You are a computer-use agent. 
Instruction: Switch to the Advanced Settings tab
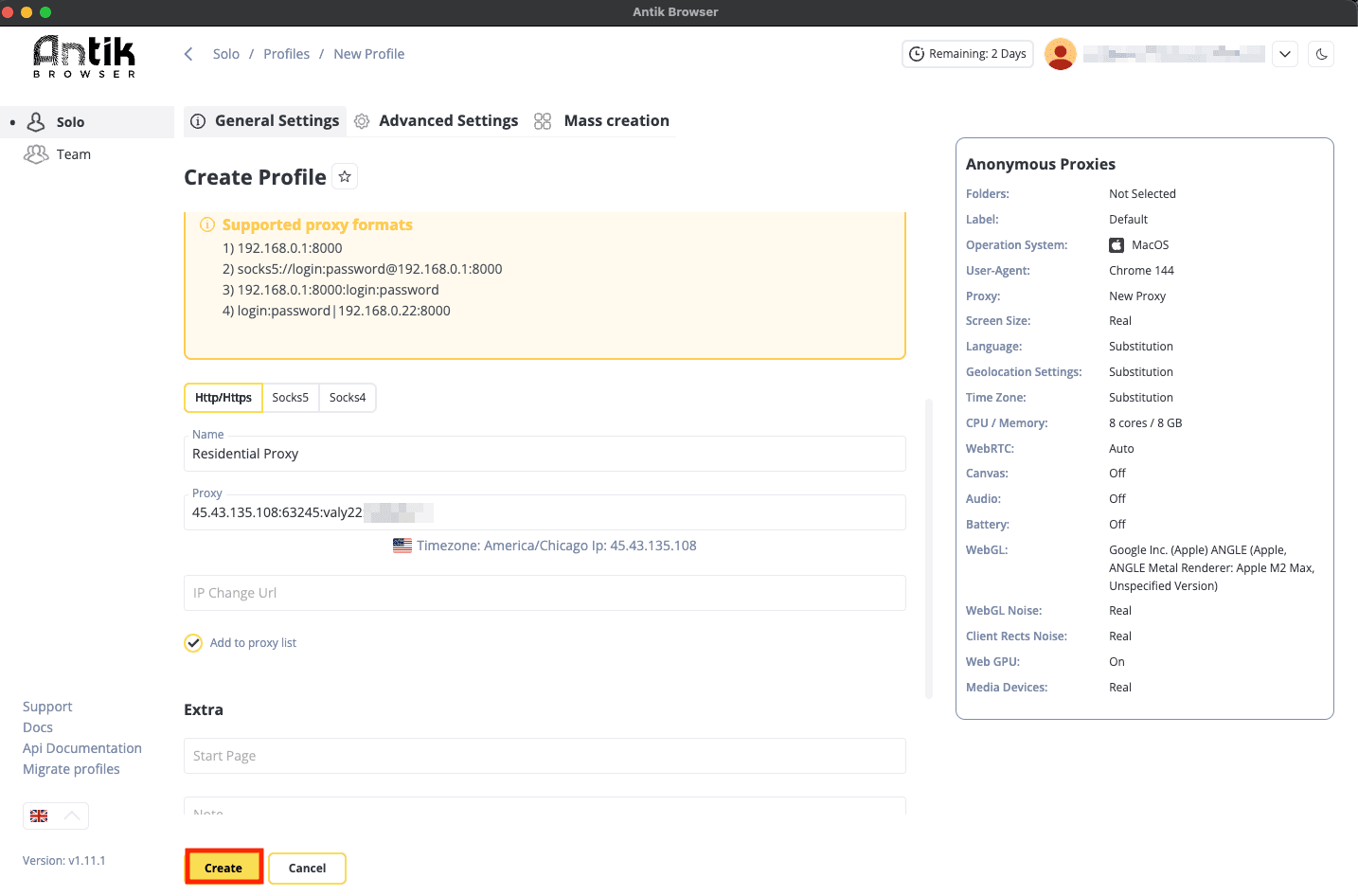point(448,121)
